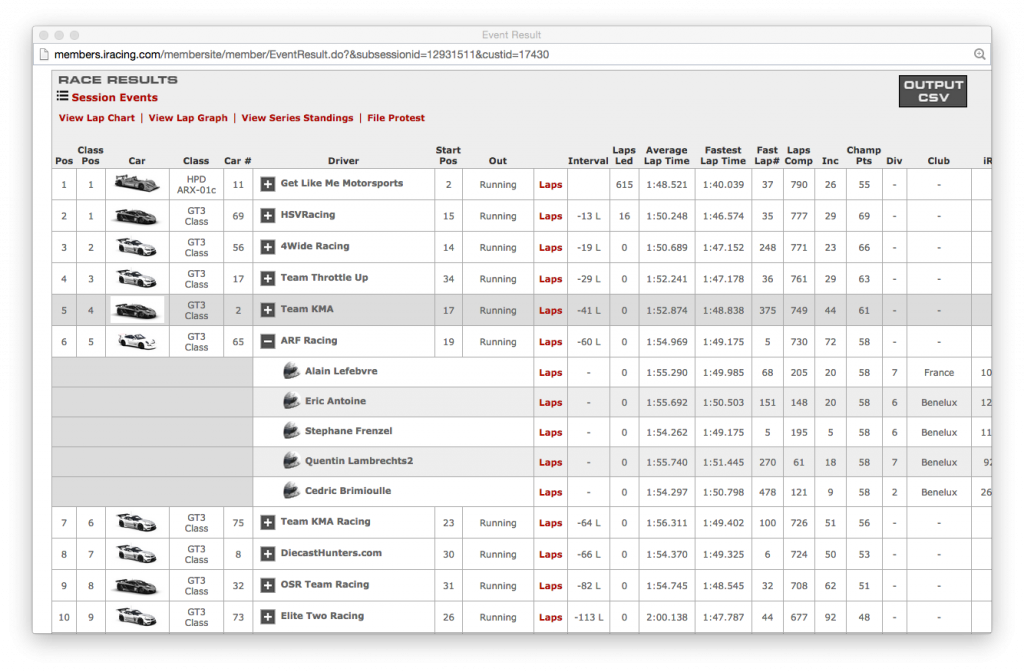The height and width of the screenshot is (672, 1024).
Task: Expand the OSR Team Racing drivers
Action: (268, 585)
